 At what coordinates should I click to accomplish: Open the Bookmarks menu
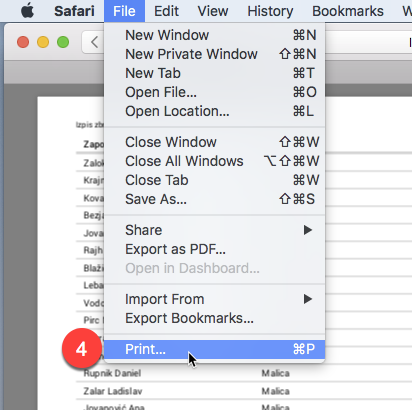coord(348,11)
